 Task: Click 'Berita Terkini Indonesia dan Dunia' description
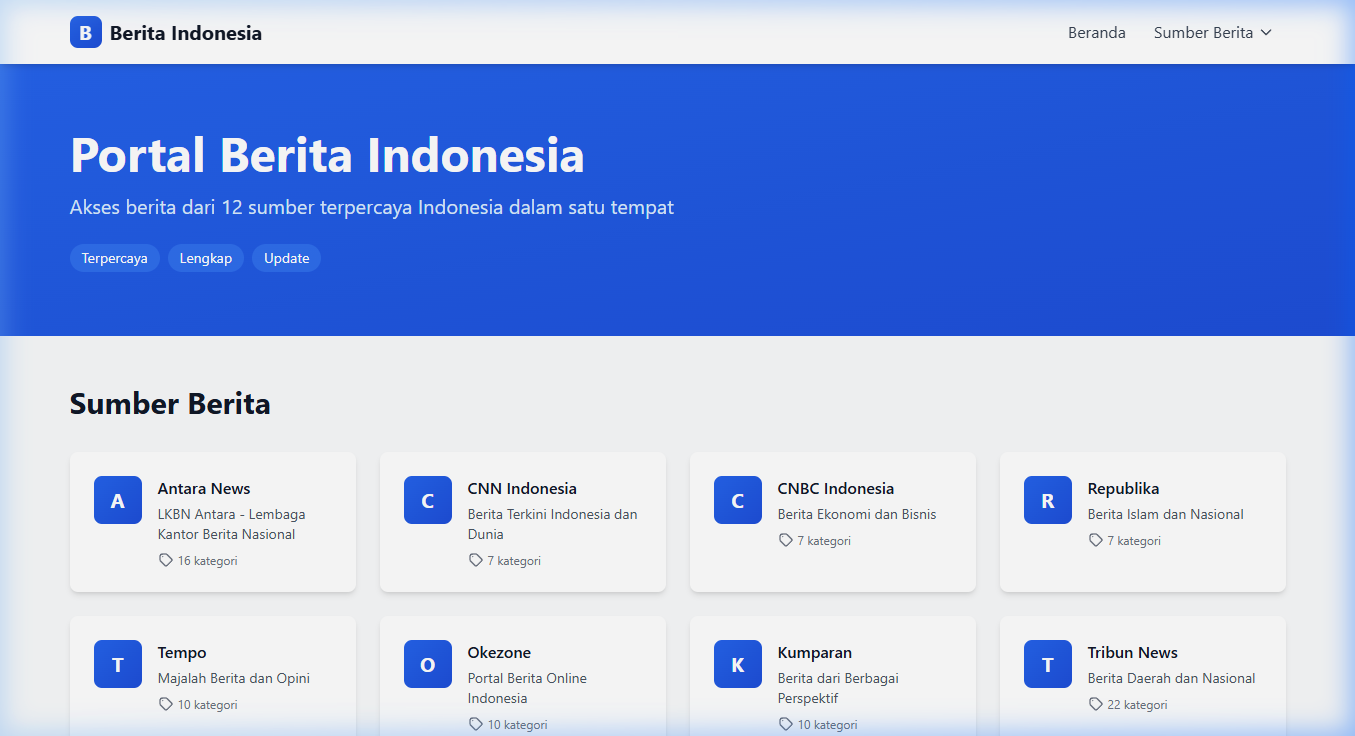pyautogui.click(x=552, y=524)
